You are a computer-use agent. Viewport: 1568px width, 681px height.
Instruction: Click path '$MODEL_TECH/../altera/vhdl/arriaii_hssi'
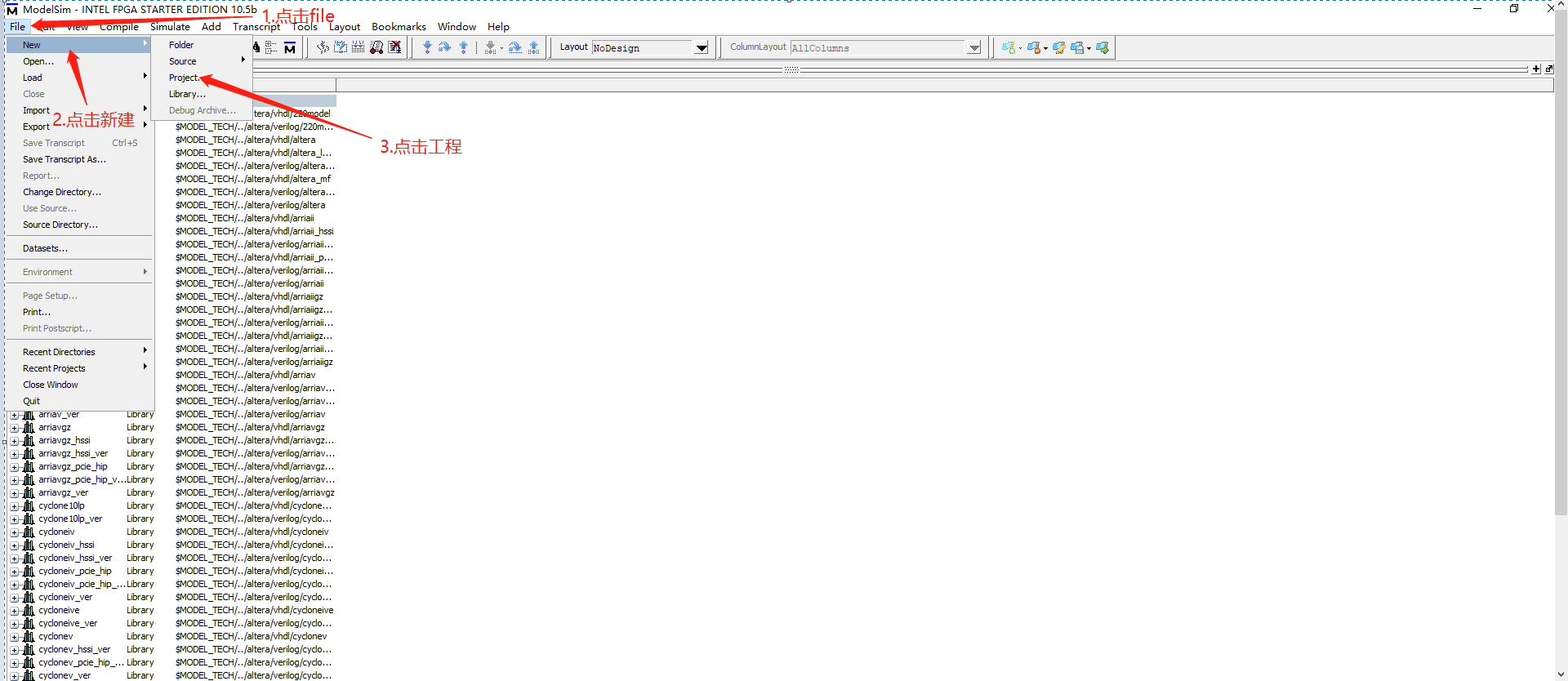tap(255, 231)
